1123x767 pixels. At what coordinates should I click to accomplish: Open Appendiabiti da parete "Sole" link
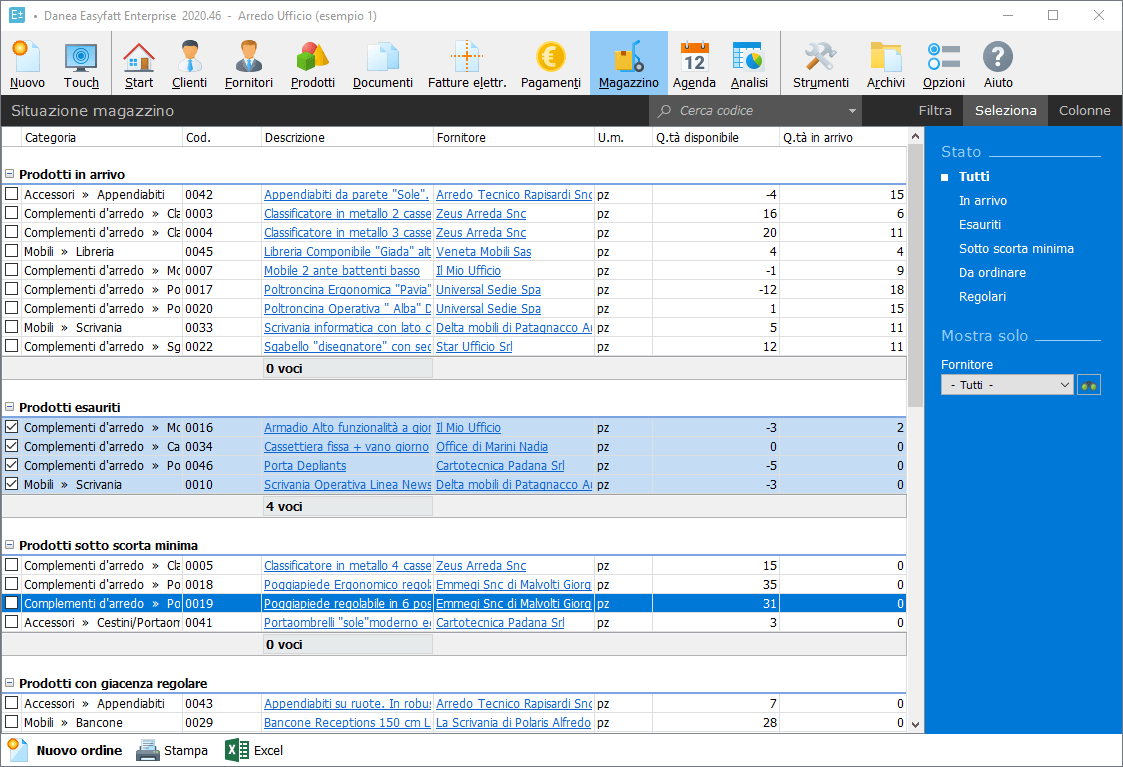coord(347,194)
